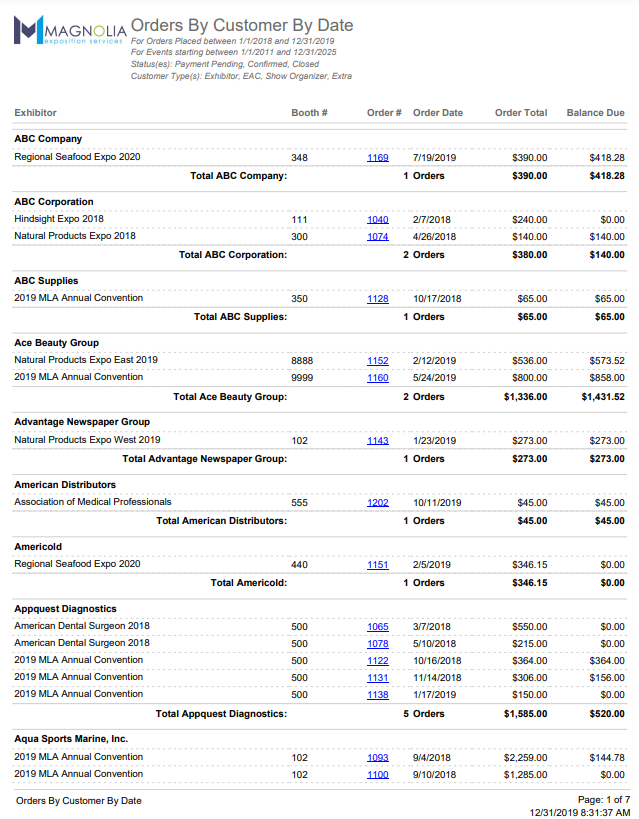The height and width of the screenshot is (819, 639).
Task: Click the Balance Due column header
Action: pos(595,113)
